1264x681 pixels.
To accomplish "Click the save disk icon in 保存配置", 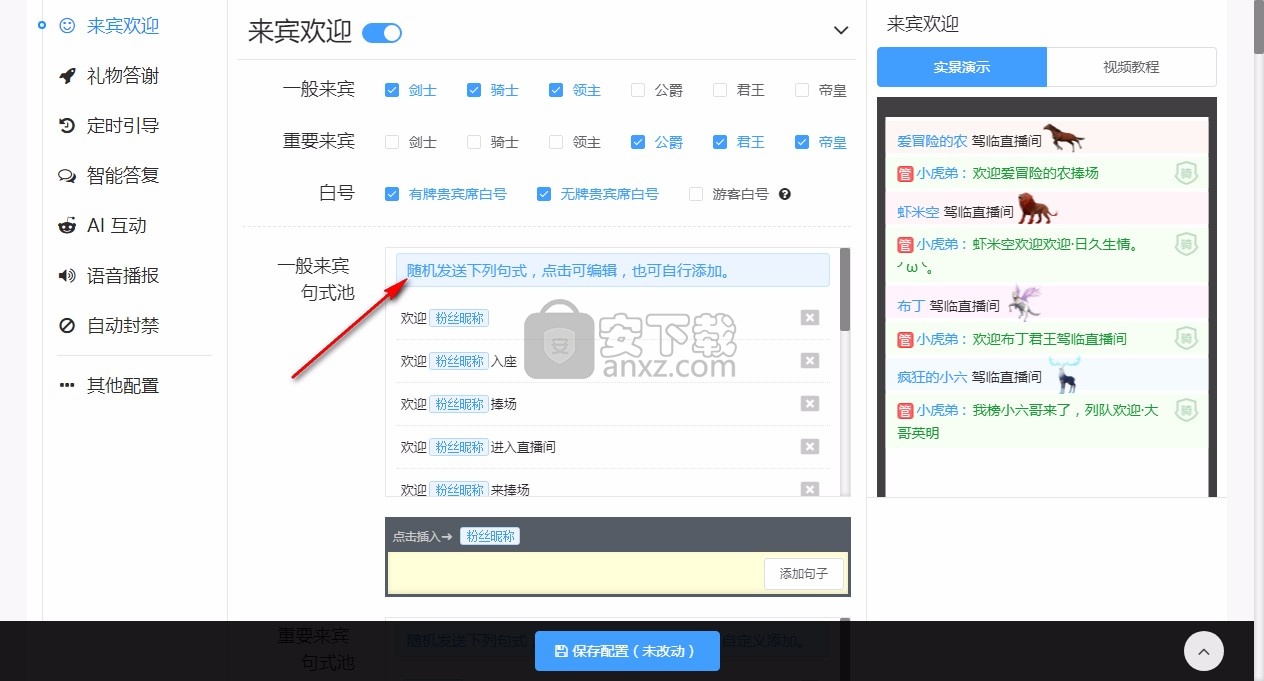I will click(561, 651).
